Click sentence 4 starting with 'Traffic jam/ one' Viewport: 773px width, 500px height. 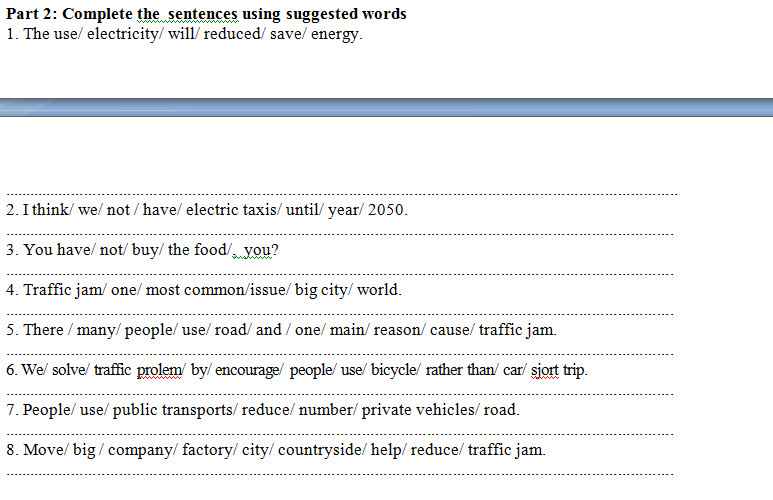click(204, 290)
